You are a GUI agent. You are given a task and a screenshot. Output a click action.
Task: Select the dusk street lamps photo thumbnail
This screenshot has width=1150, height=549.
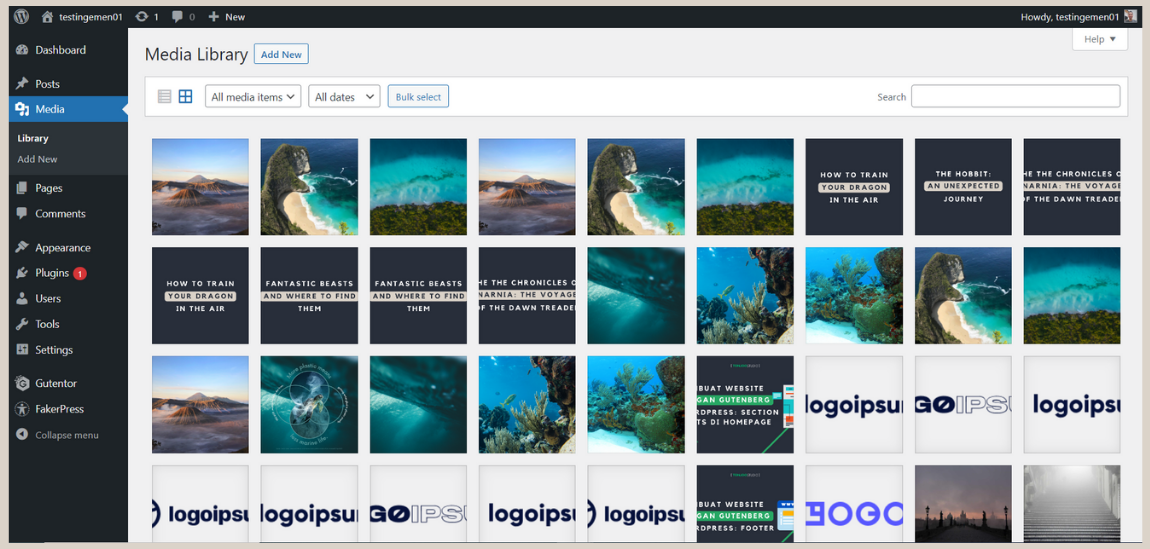click(x=963, y=504)
